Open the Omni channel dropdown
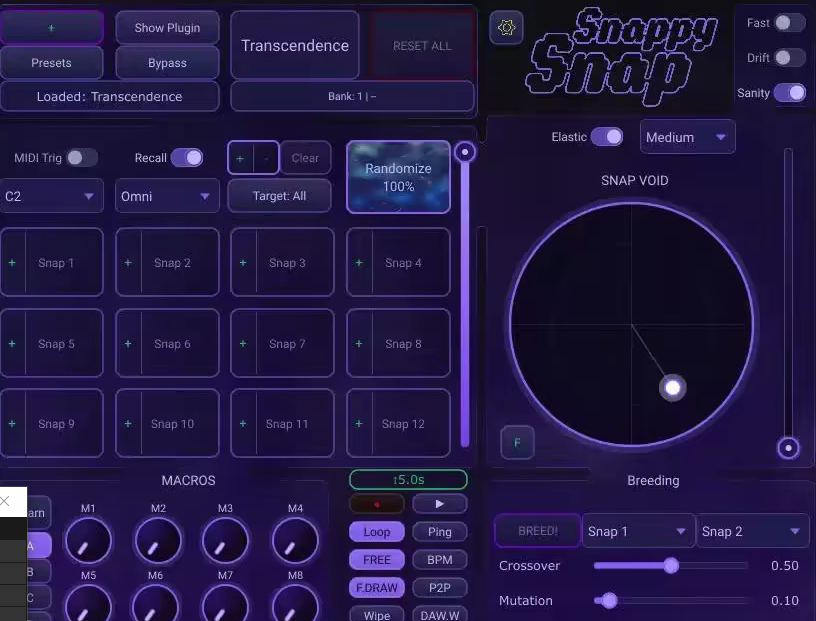816x621 pixels. click(x=166, y=196)
